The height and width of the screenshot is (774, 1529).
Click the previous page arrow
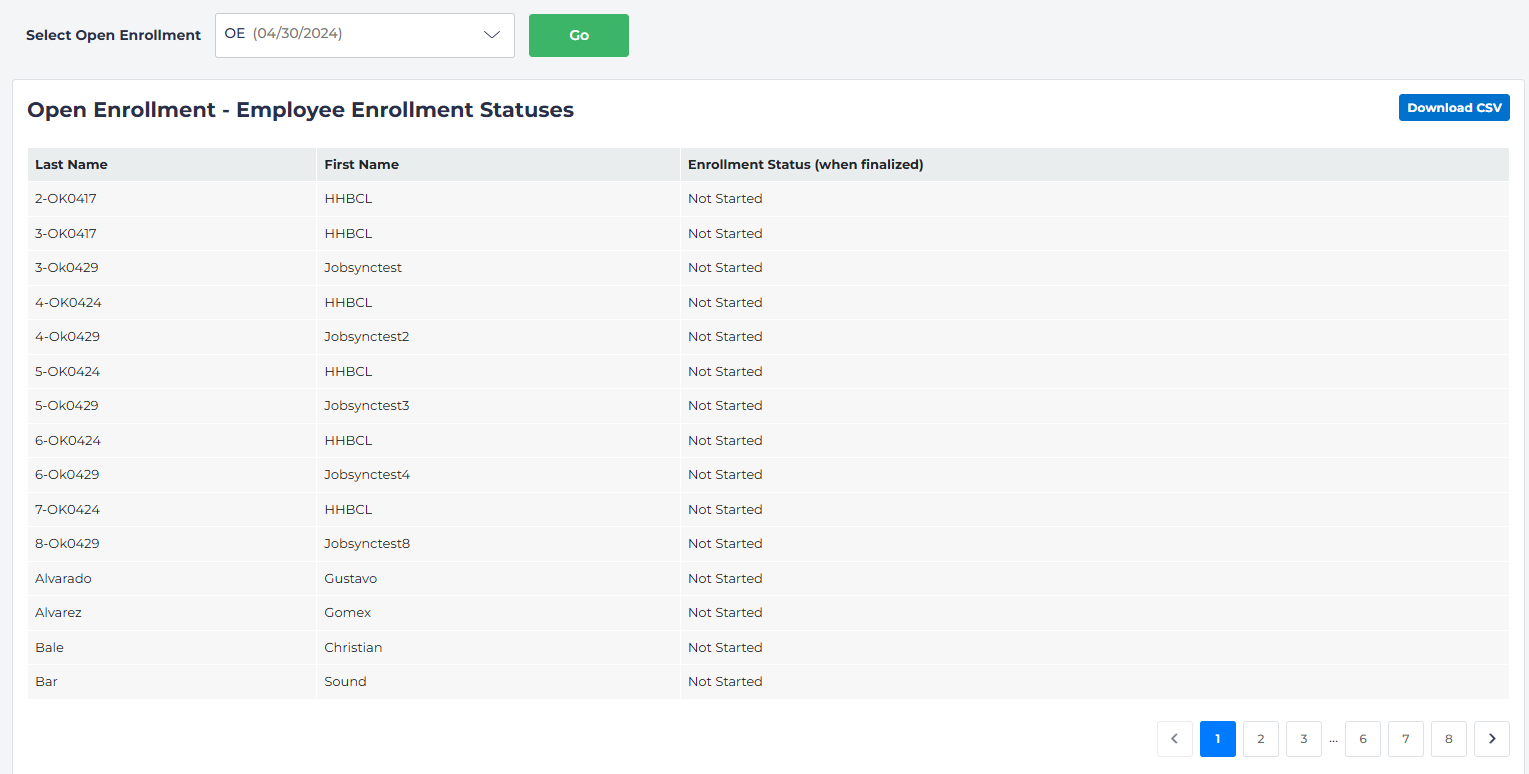coord(1175,738)
